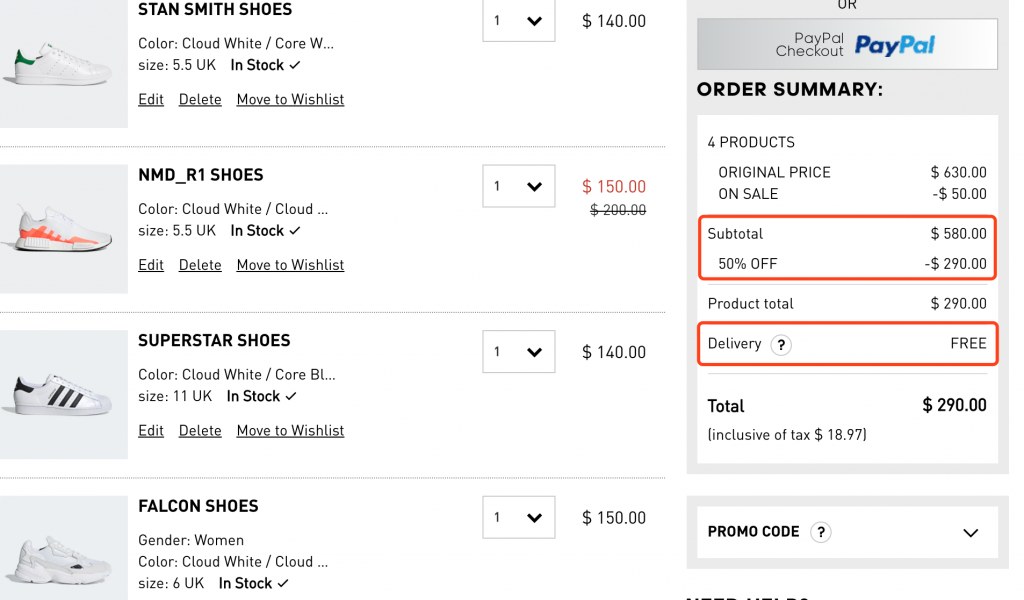This screenshot has width=1024, height=600.
Task: Click the Promo Code help question mark icon
Action: pyautogui.click(x=820, y=532)
